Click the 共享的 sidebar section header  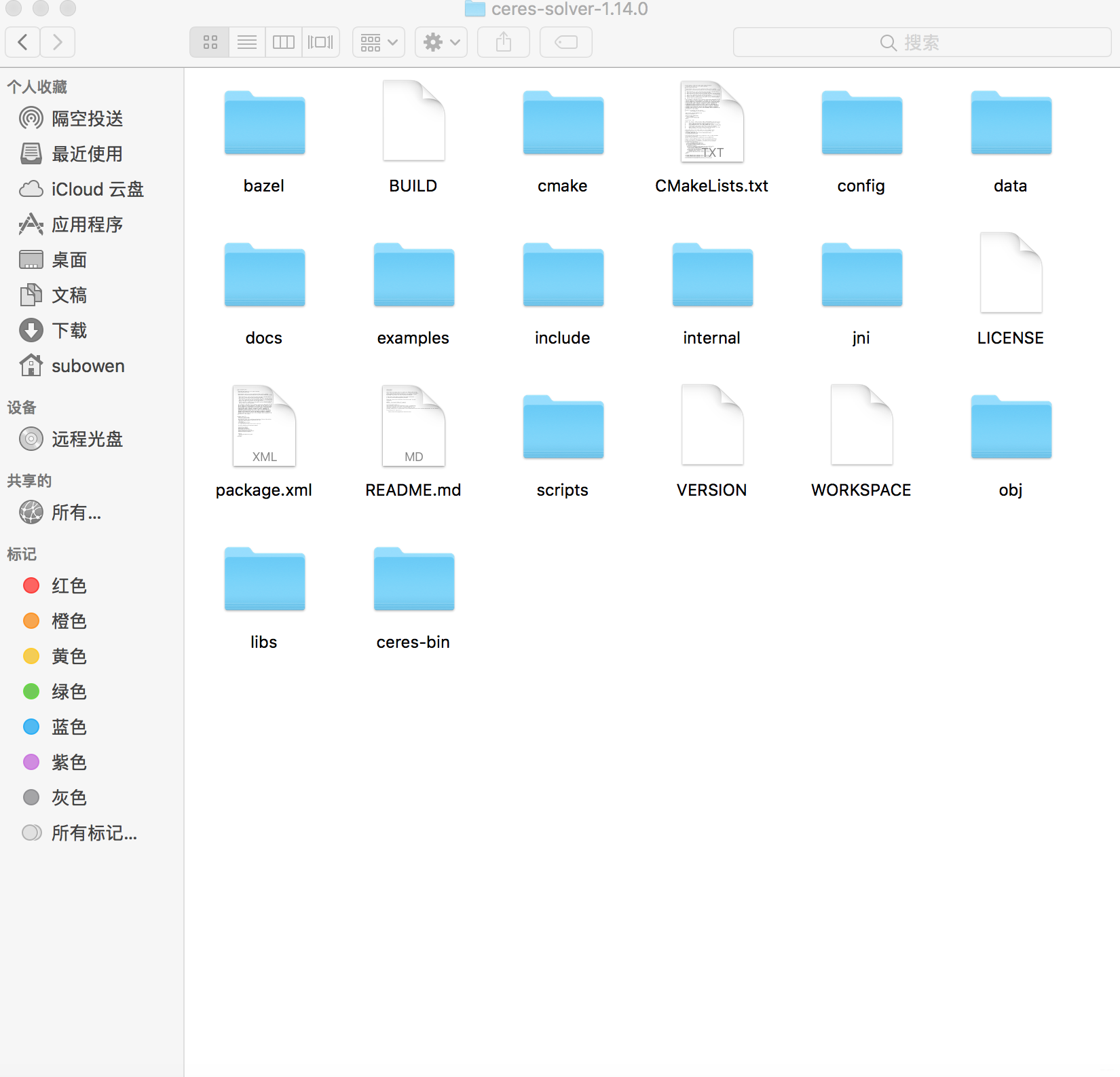[x=29, y=481]
